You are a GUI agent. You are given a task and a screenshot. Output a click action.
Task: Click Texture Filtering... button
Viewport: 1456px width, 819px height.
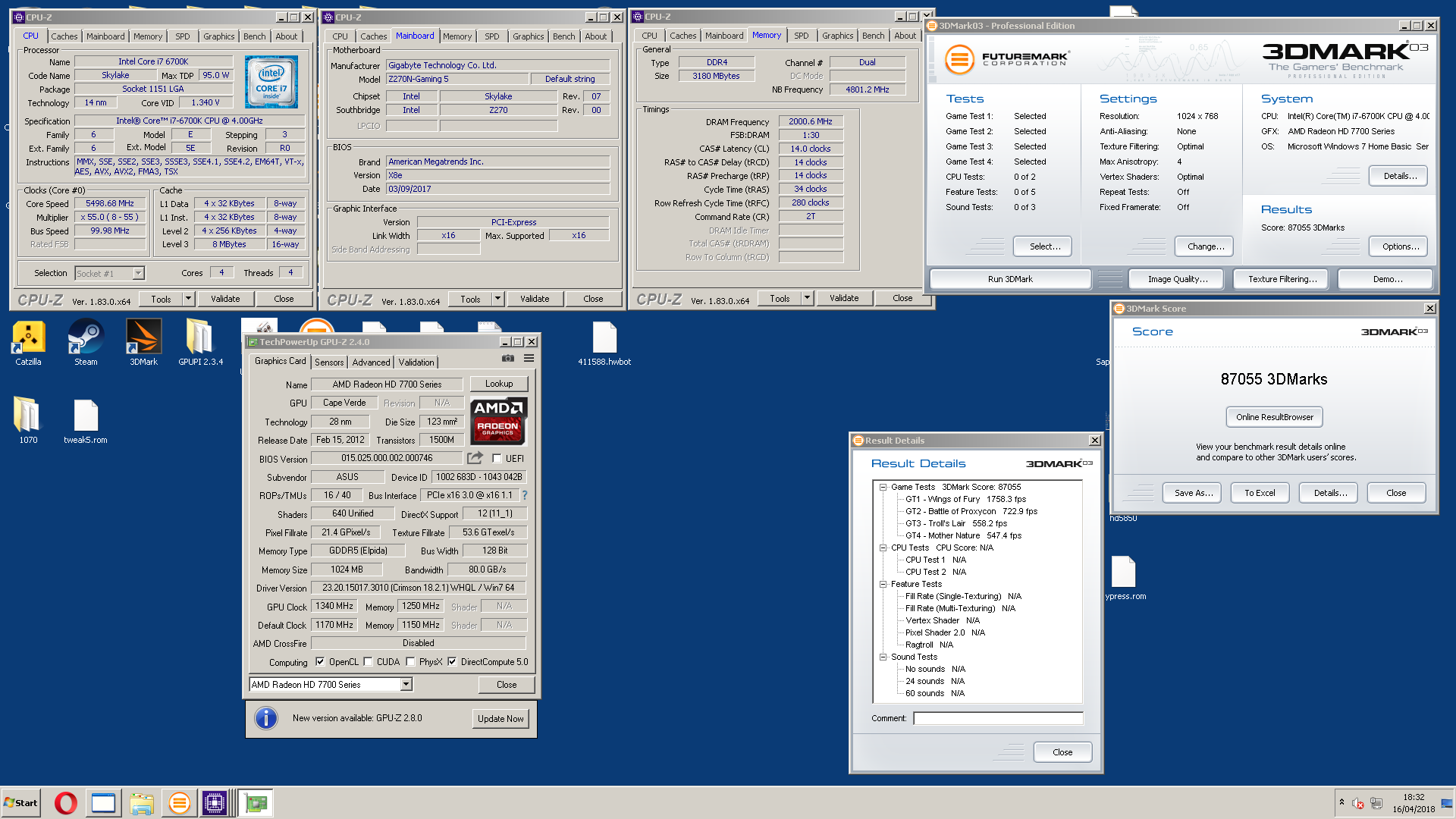tap(1282, 279)
